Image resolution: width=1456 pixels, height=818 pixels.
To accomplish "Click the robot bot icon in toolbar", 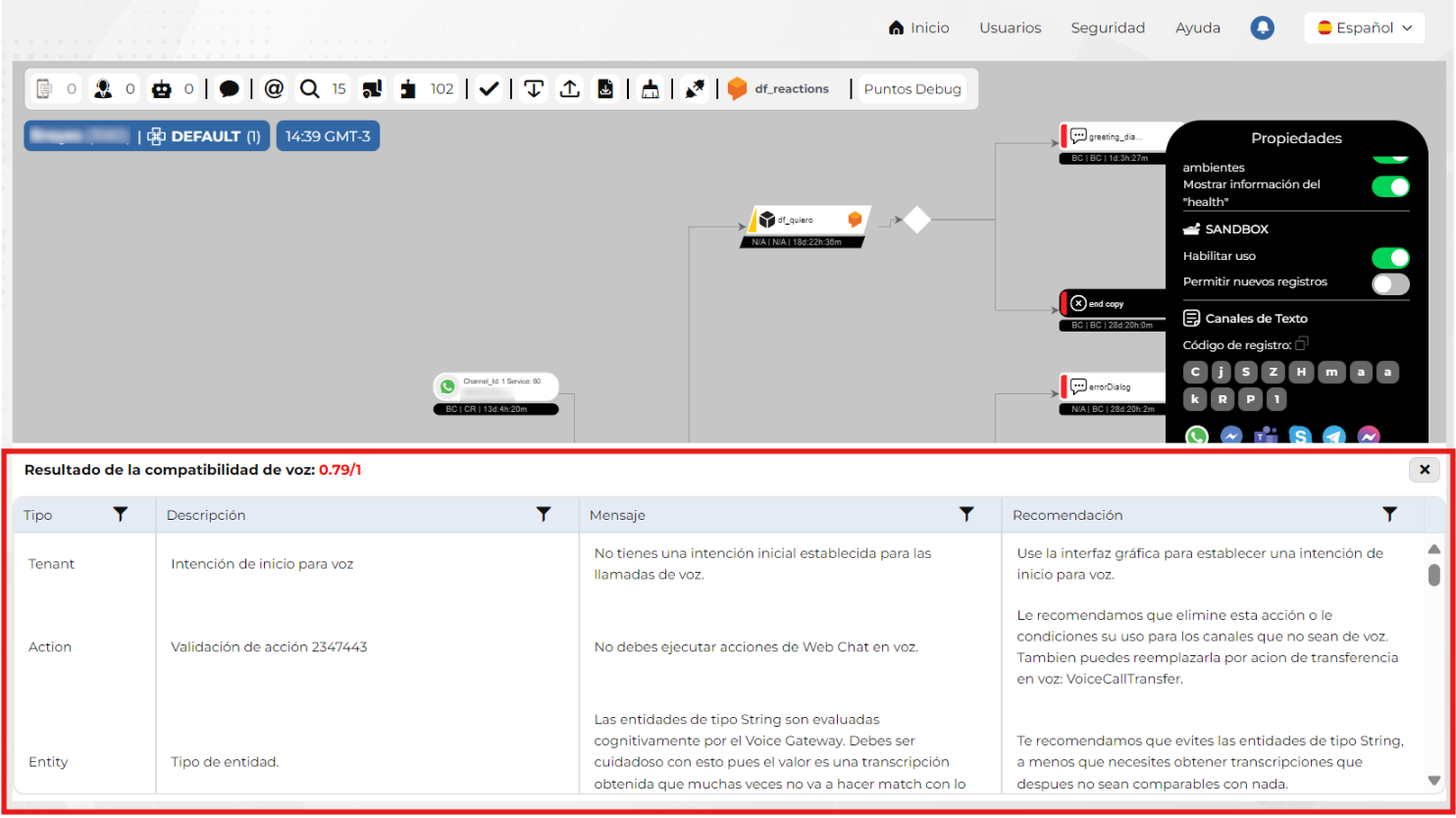I will click(x=161, y=89).
